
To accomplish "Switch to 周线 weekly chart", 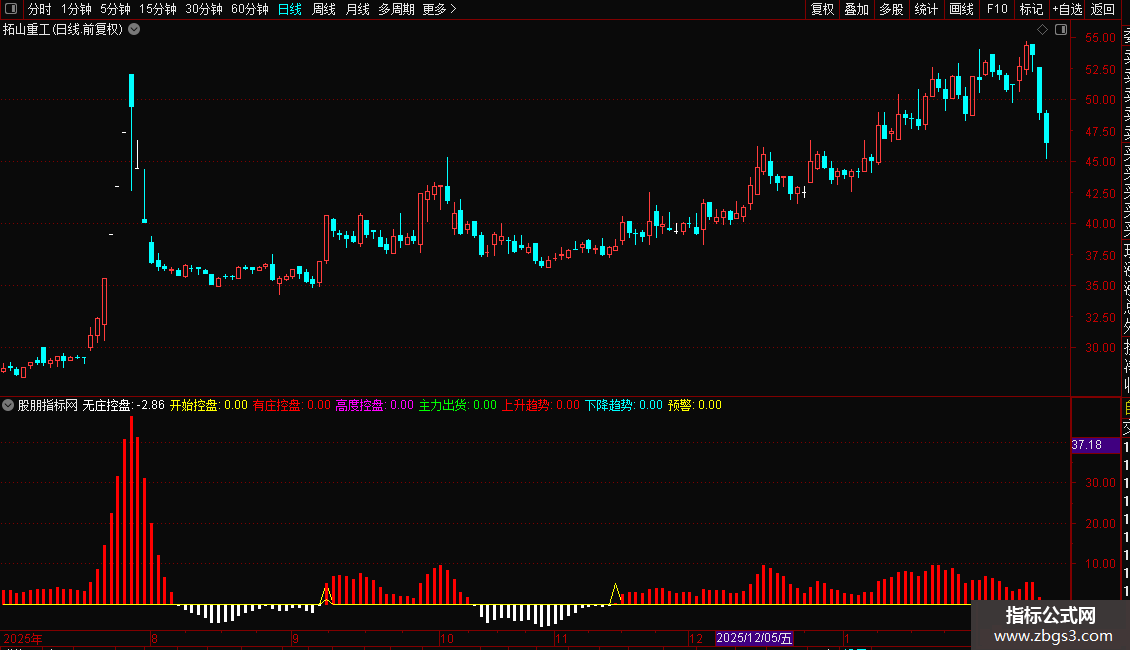I will click(x=324, y=9).
